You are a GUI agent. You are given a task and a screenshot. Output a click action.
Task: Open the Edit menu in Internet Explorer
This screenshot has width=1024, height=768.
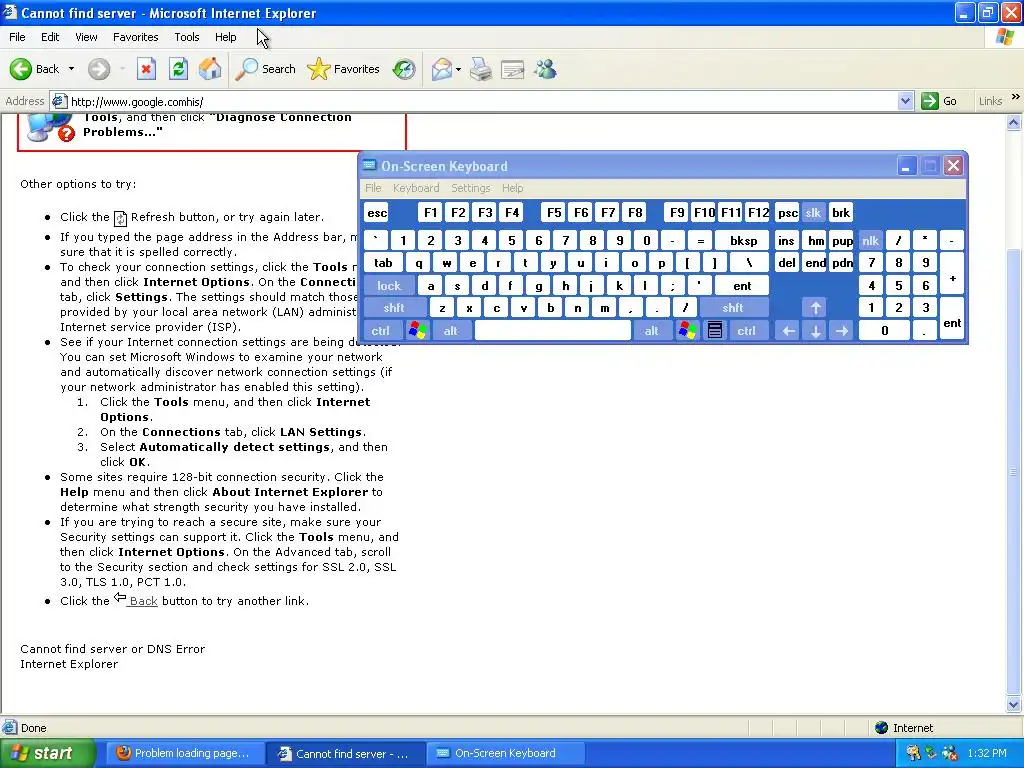click(50, 37)
